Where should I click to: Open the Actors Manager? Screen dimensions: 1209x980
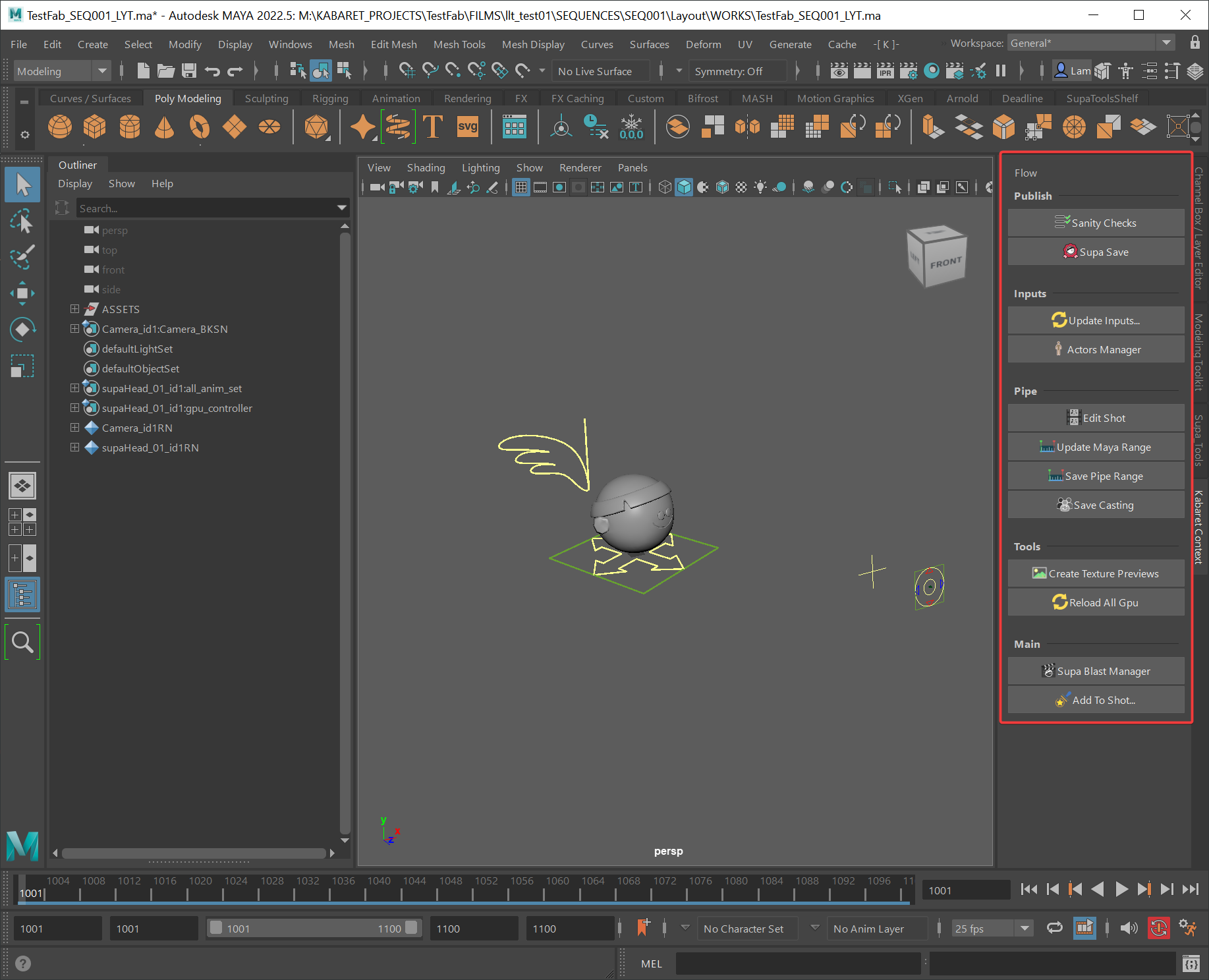[x=1096, y=349]
